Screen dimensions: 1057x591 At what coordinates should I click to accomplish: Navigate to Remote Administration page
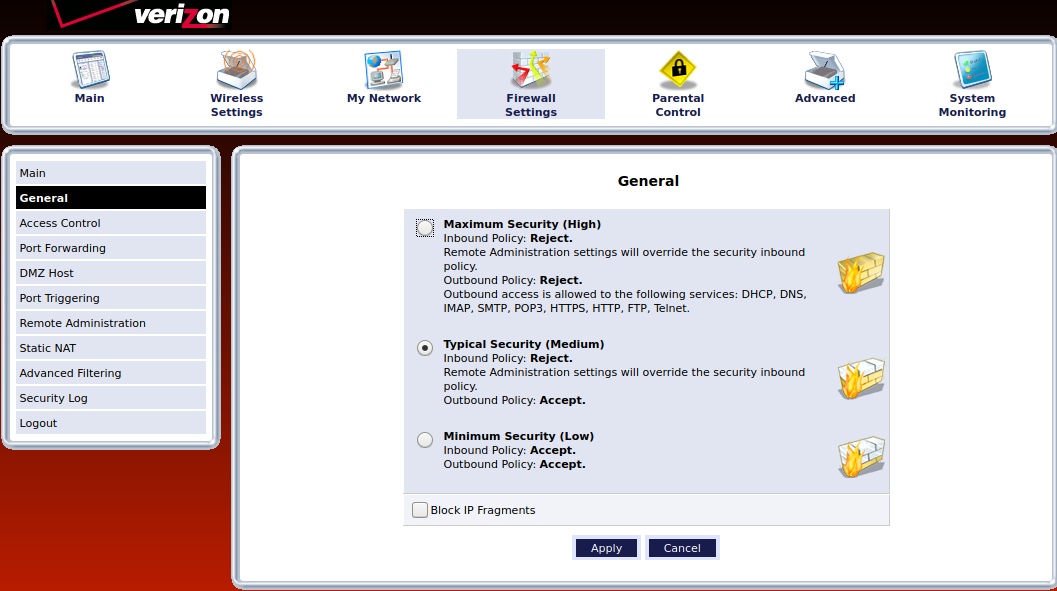[x=110, y=323]
